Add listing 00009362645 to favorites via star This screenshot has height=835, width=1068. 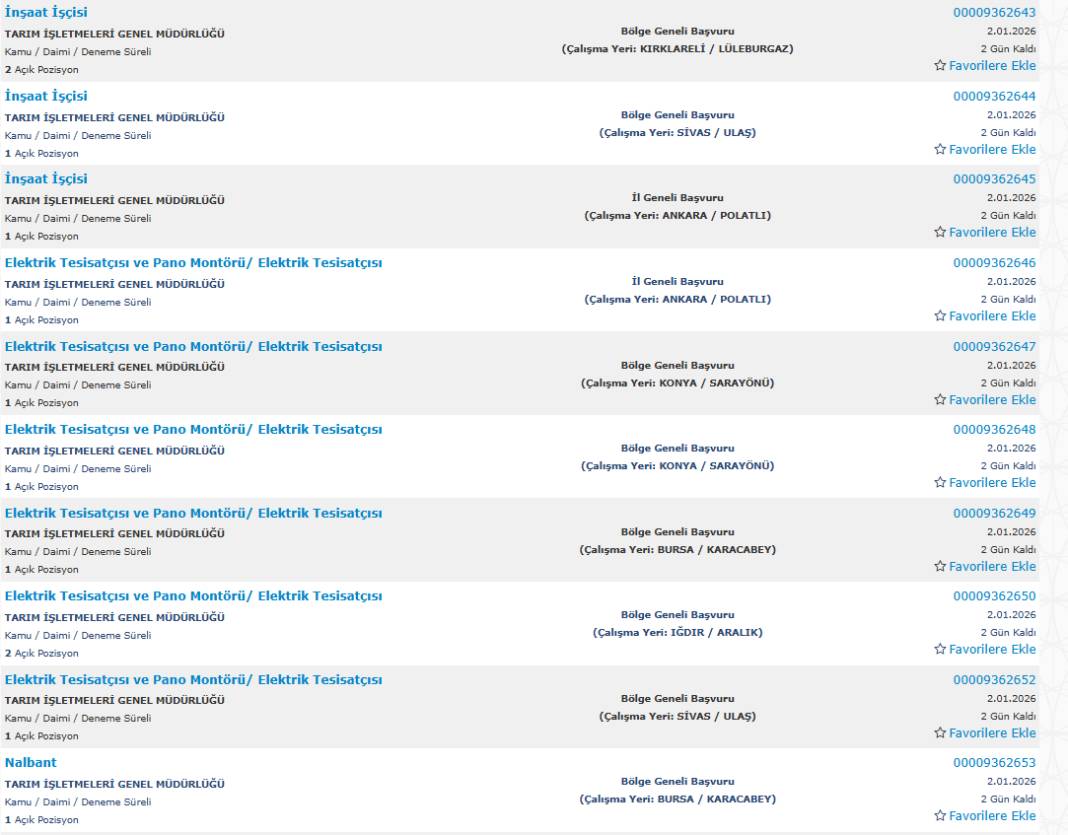click(x=938, y=233)
